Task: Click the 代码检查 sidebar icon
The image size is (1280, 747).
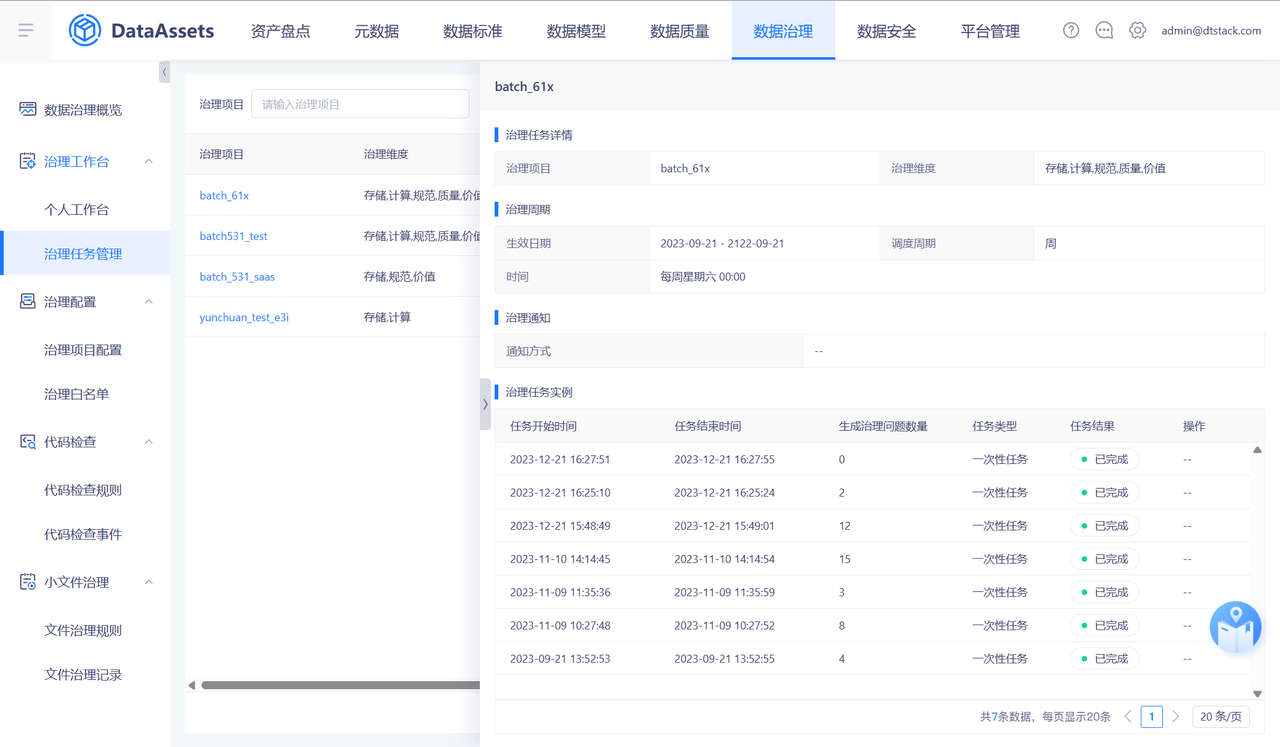Action: (28, 441)
